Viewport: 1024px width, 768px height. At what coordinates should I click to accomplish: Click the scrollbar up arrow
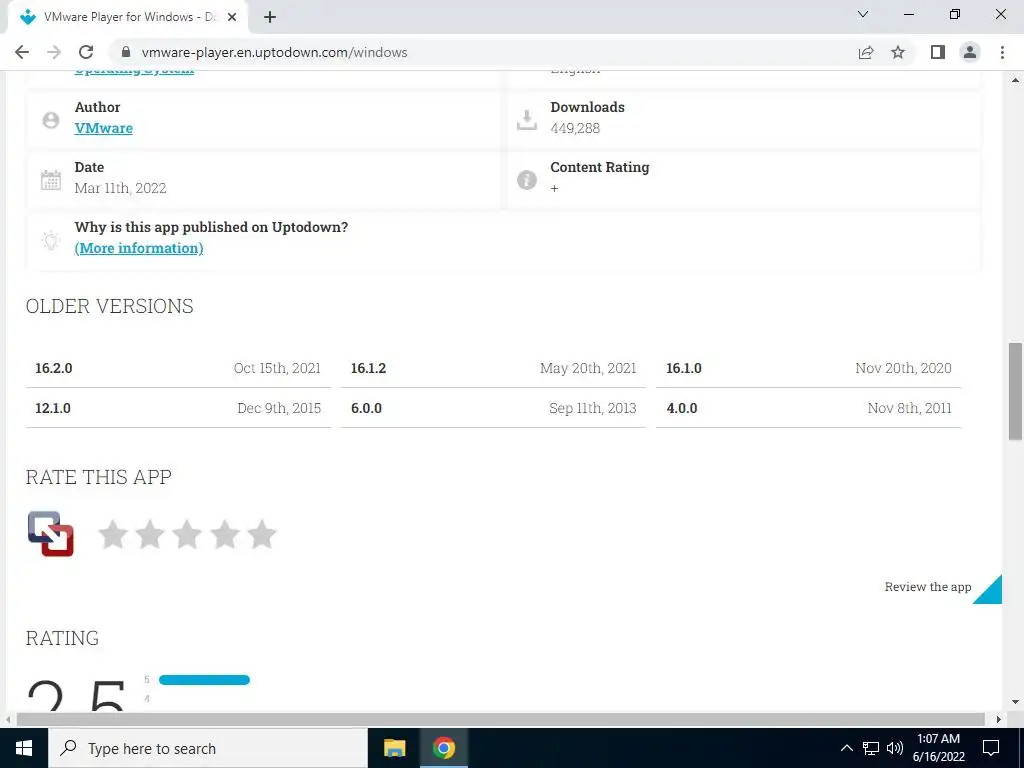coord(1016,80)
